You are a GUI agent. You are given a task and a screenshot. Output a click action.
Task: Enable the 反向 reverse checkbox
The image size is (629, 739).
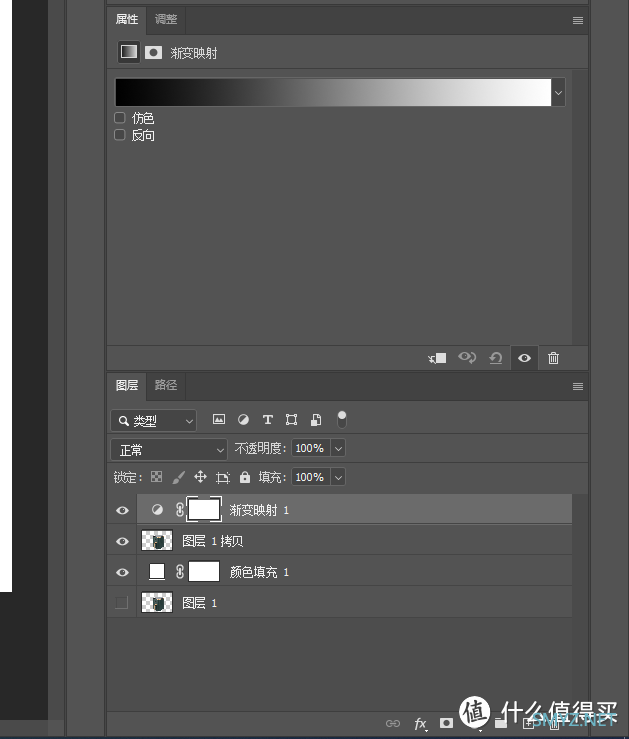pos(120,135)
